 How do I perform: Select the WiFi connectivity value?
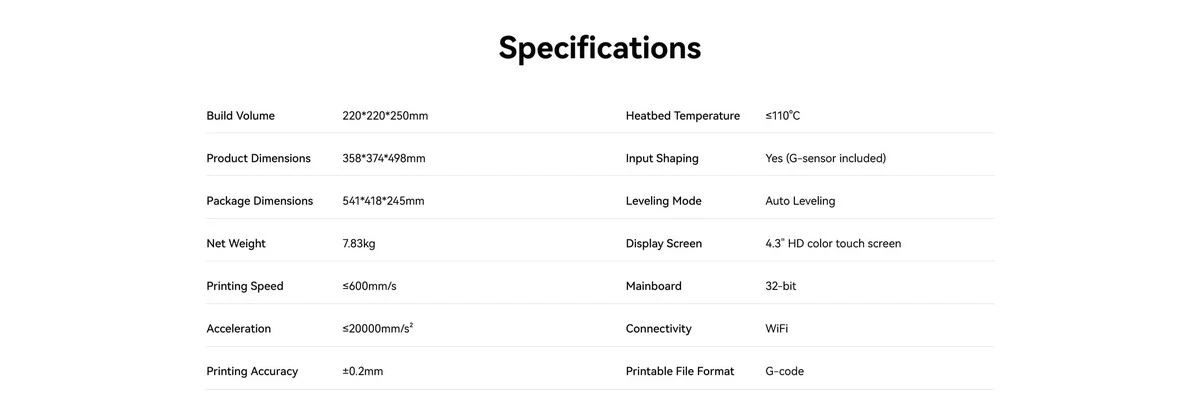(777, 329)
